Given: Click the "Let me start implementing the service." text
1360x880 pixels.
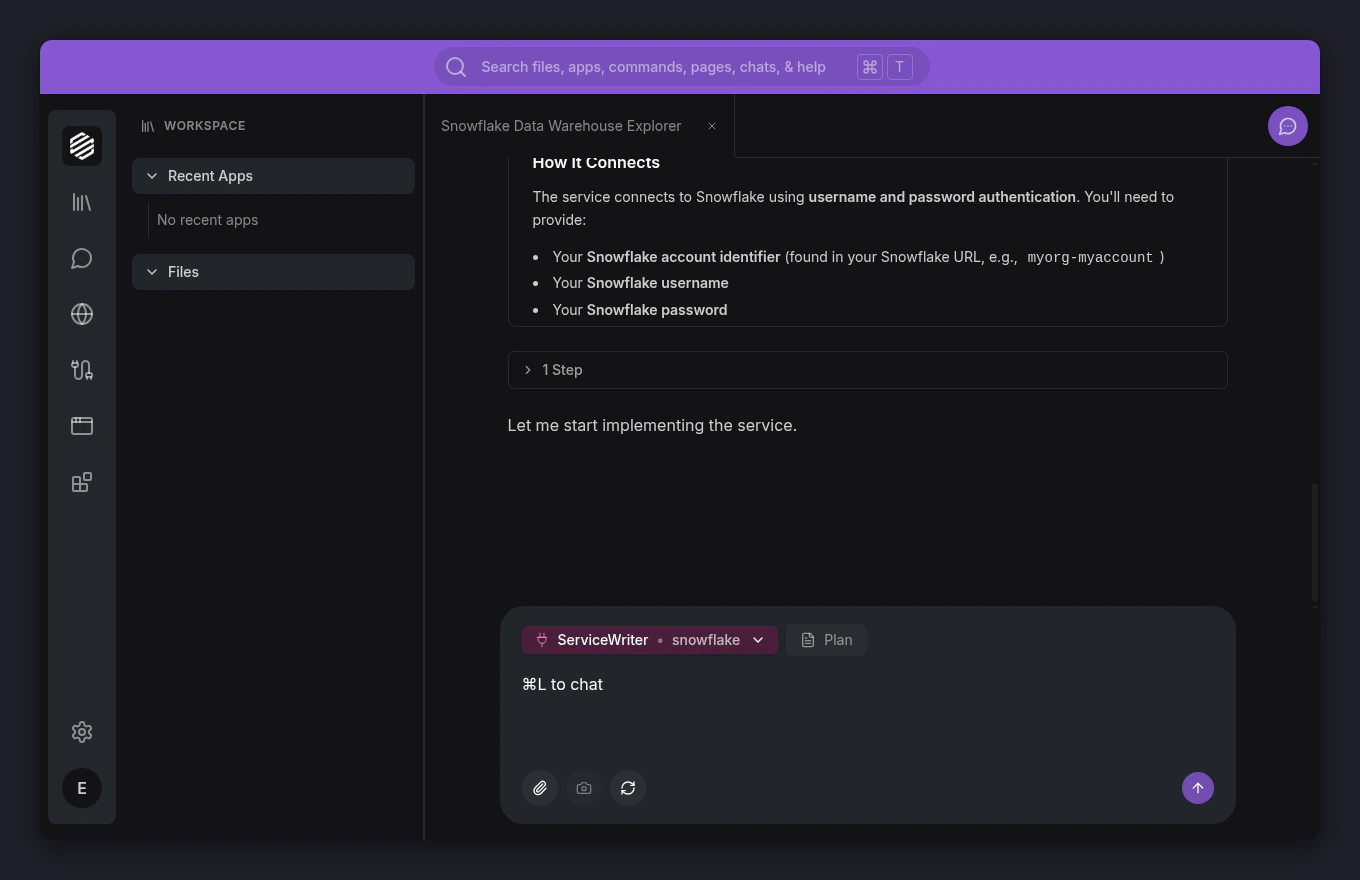Looking at the screenshot, I should [x=652, y=425].
